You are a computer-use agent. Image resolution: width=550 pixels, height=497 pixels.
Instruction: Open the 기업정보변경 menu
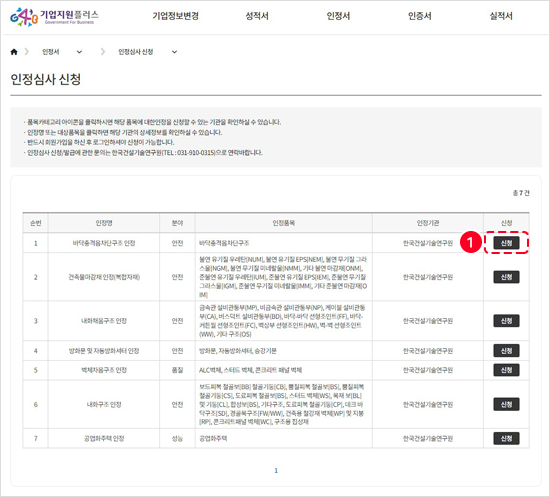[175, 16]
